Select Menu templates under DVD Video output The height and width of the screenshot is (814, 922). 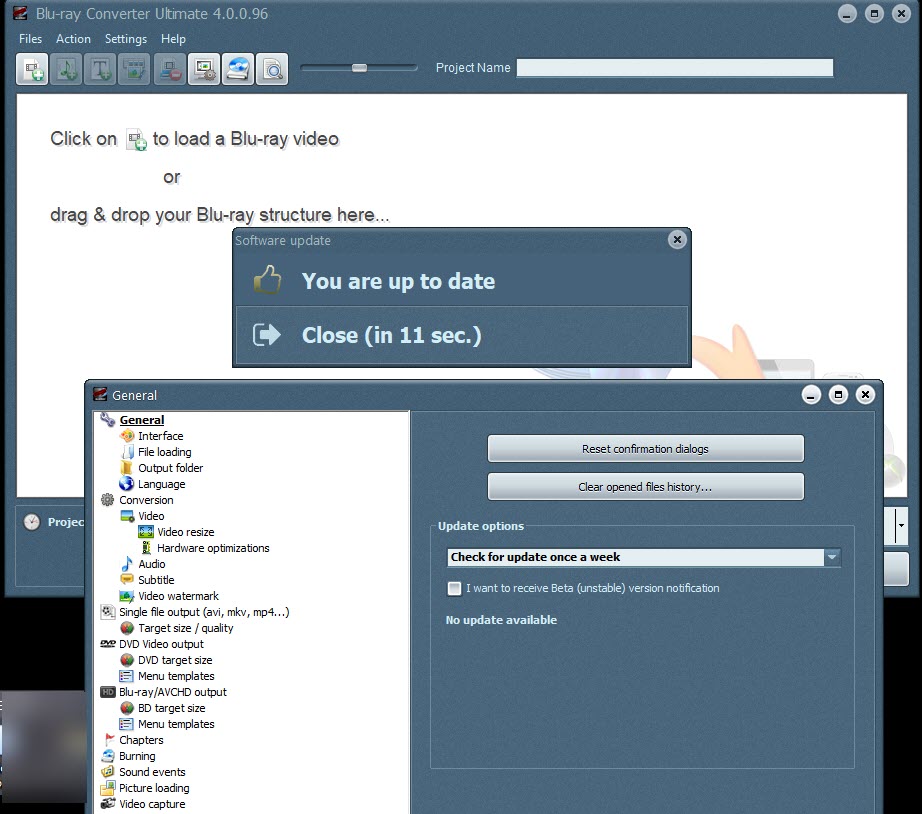tap(176, 676)
